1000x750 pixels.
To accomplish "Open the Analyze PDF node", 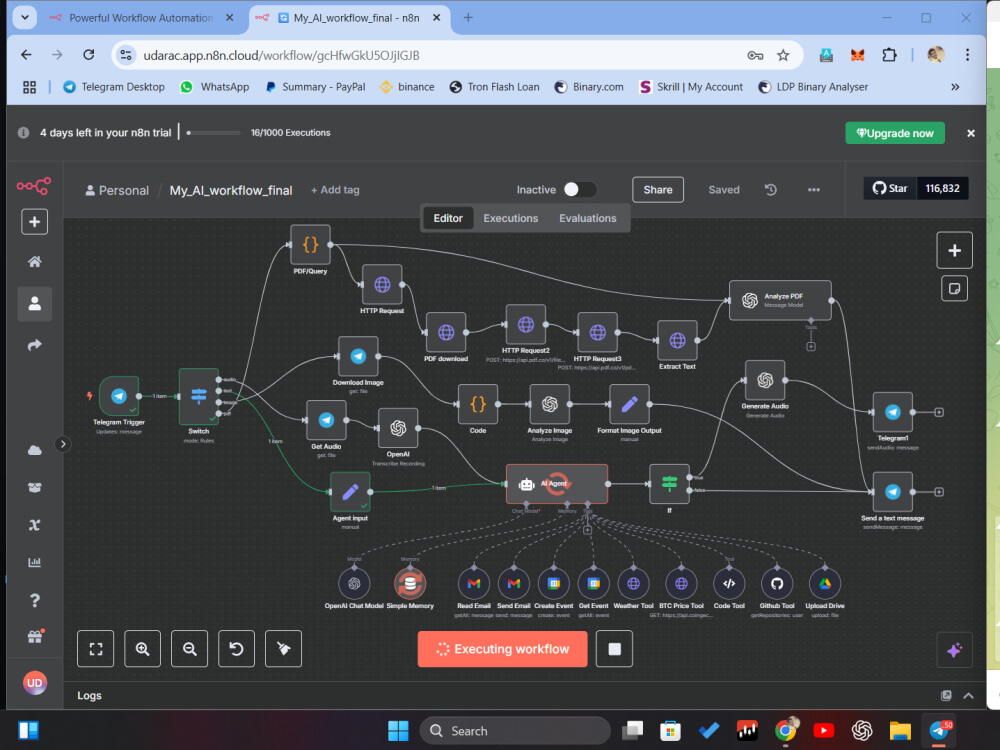I will pyautogui.click(x=780, y=300).
